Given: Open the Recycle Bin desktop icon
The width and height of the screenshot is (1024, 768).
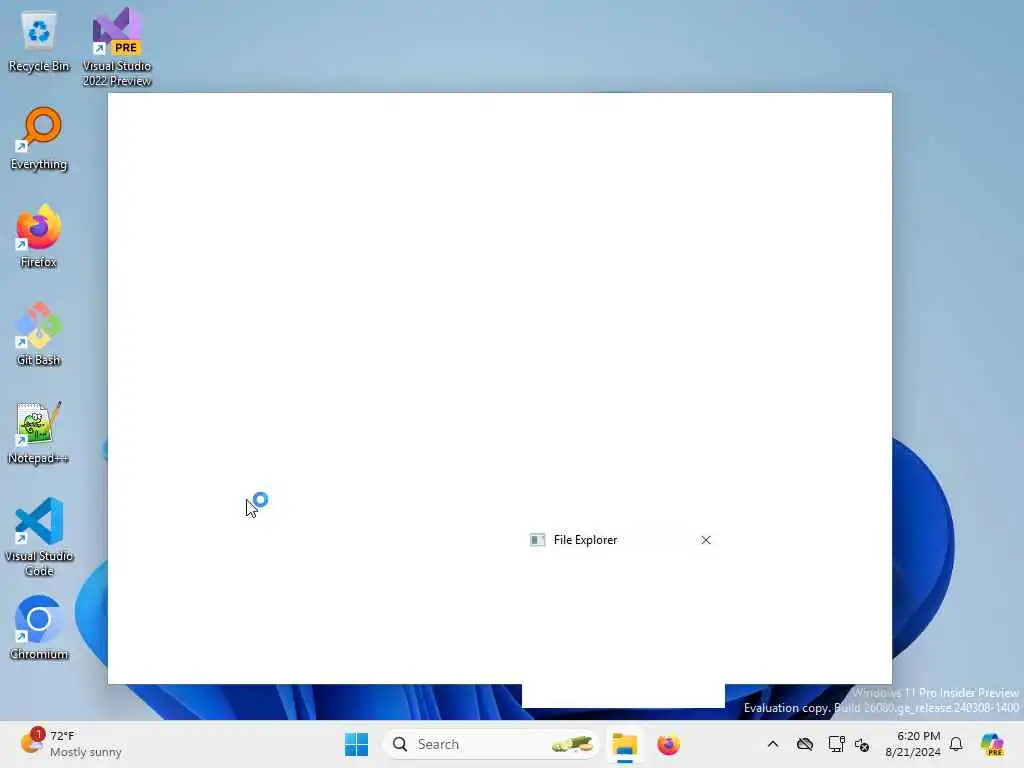Looking at the screenshot, I should (39, 42).
